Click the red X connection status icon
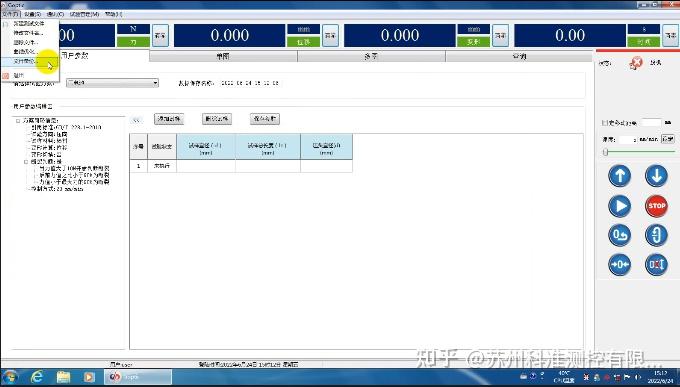Screen dimensions: 680x387 (x=636, y=63)
